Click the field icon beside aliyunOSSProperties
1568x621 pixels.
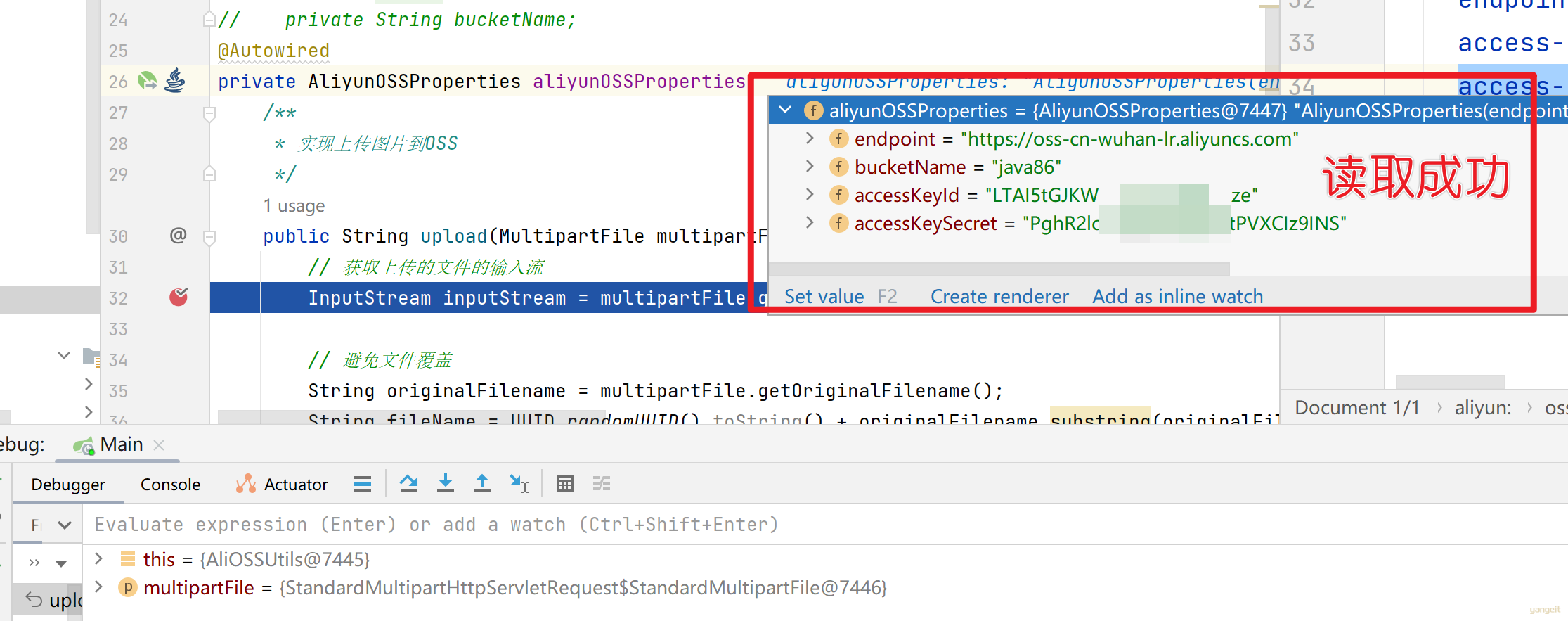(x=814, y=110)
